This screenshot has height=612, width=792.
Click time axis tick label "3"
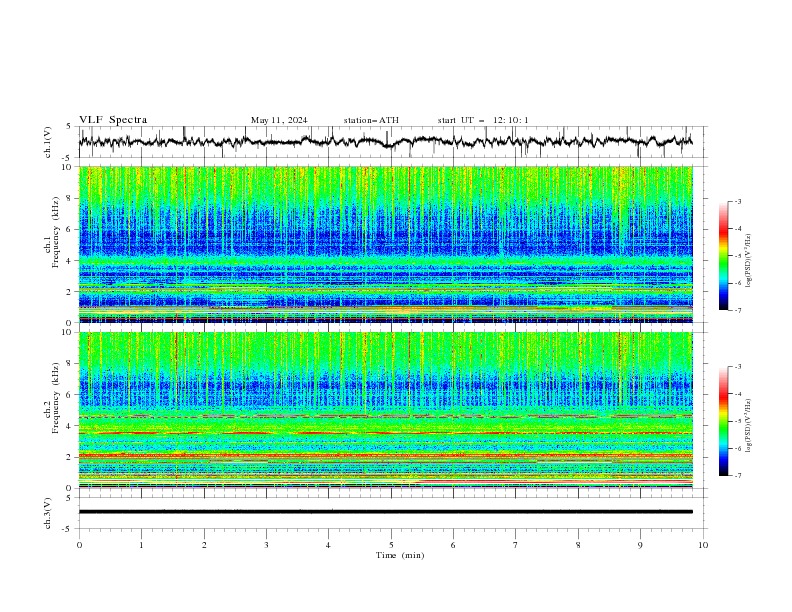[x=266, y=545]
